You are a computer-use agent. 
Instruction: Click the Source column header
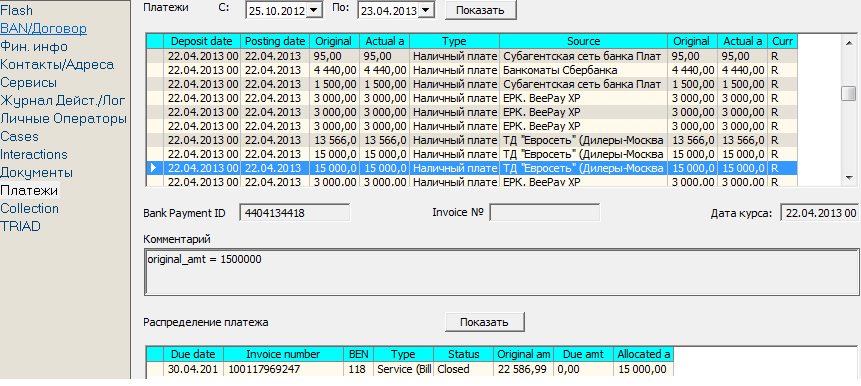pos(584,41)
